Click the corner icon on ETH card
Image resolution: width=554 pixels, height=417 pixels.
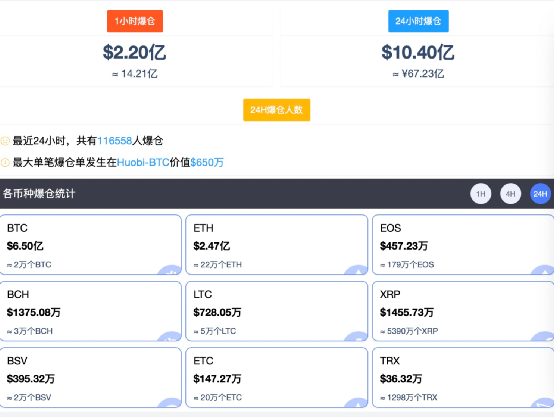coord(356,270)
